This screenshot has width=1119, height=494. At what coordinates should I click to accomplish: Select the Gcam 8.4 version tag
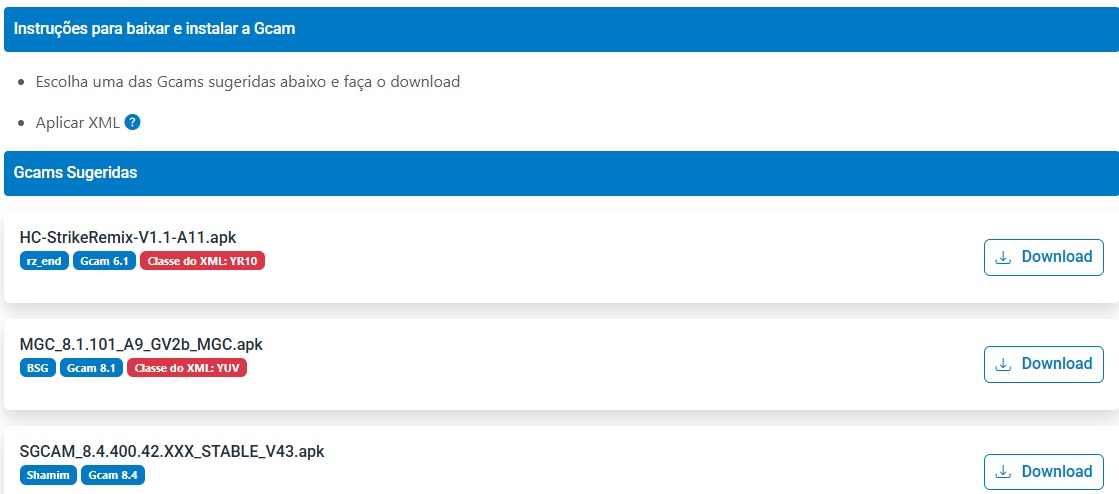coord(113,475)
